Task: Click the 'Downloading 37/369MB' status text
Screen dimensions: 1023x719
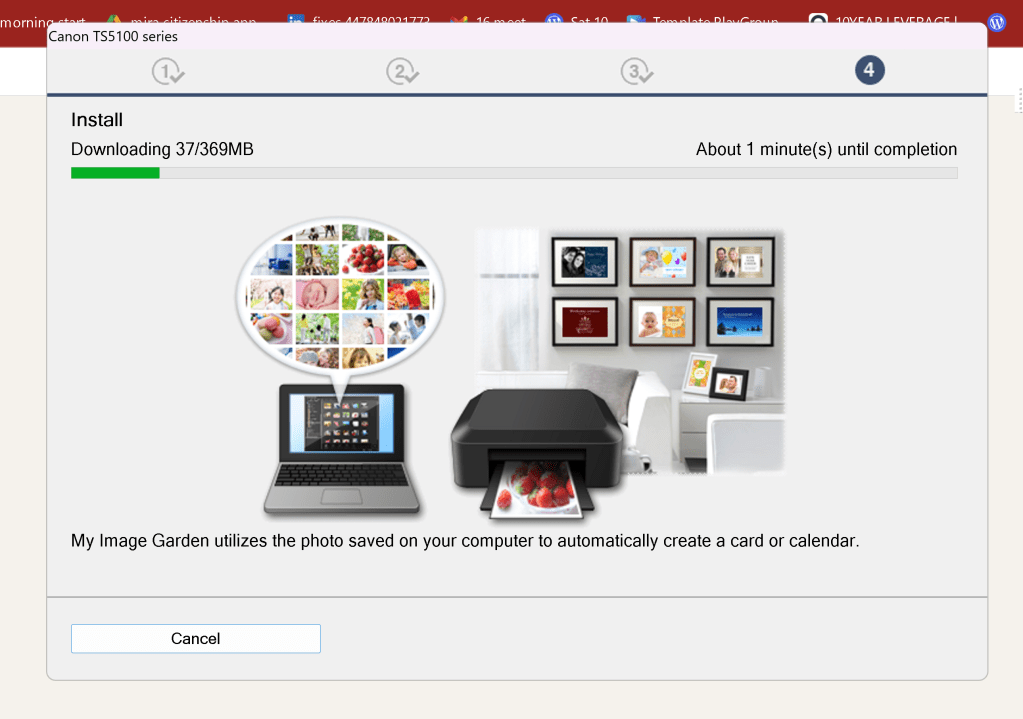Action: coord(162,149)
